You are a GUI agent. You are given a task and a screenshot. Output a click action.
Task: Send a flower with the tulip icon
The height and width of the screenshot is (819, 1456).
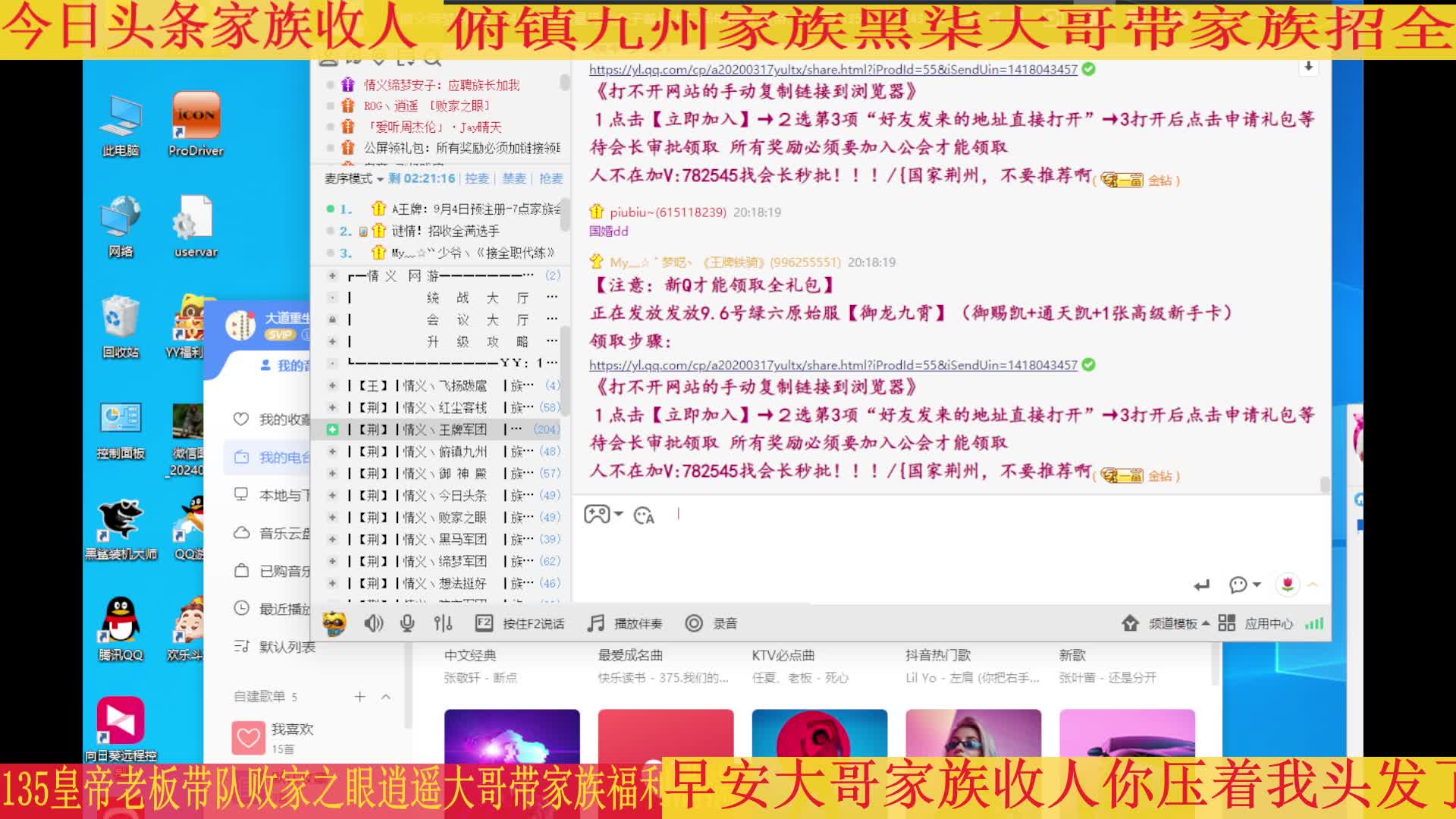[x=1288, y=584]
